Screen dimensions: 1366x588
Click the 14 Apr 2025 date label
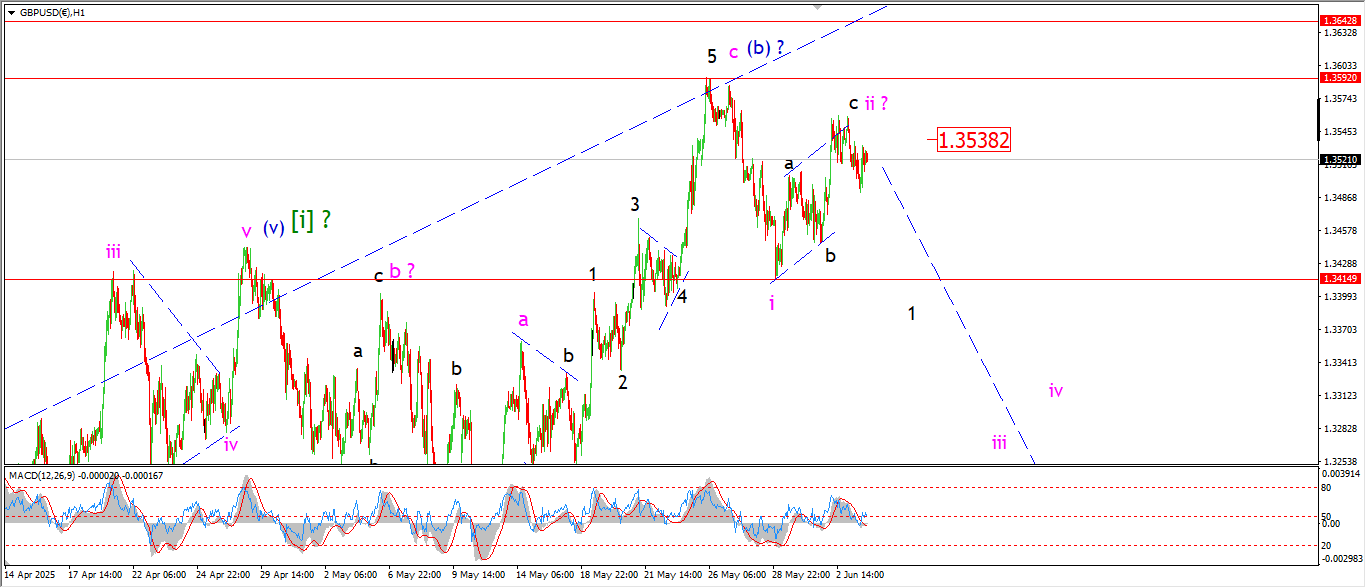tap(28, 575)
